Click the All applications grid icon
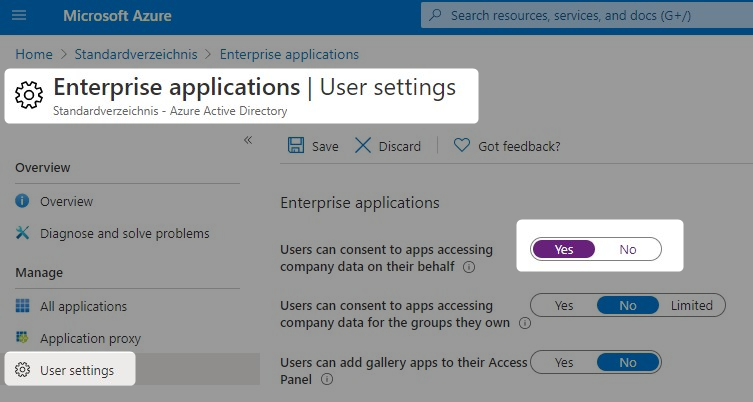Screen dimensions: 753x402 tap(23, 306)
